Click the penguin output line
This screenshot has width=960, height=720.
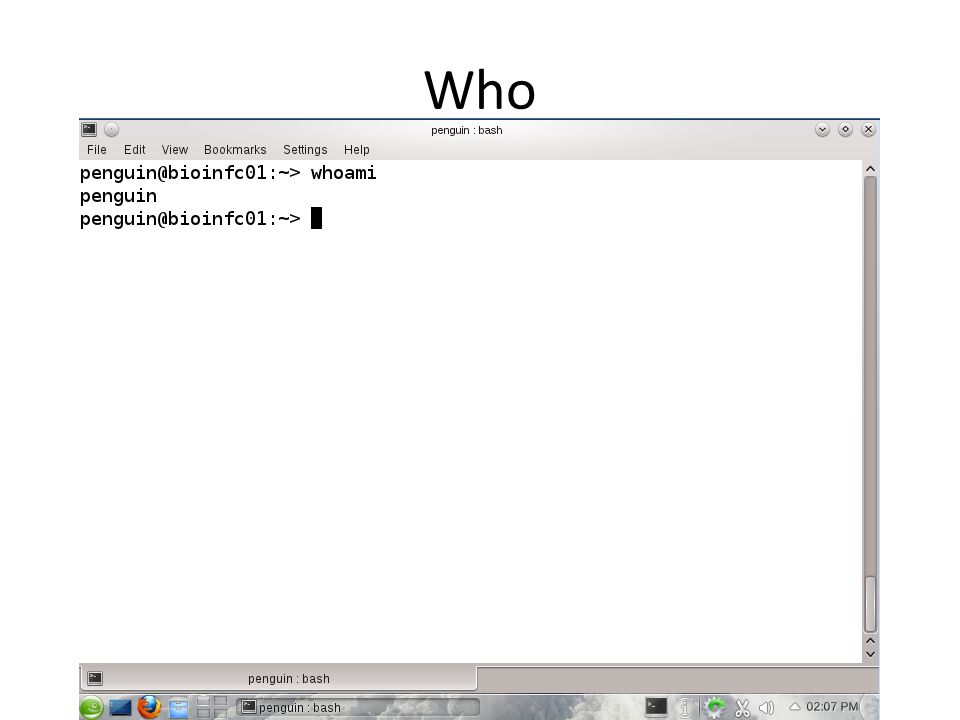pos(118,197)
